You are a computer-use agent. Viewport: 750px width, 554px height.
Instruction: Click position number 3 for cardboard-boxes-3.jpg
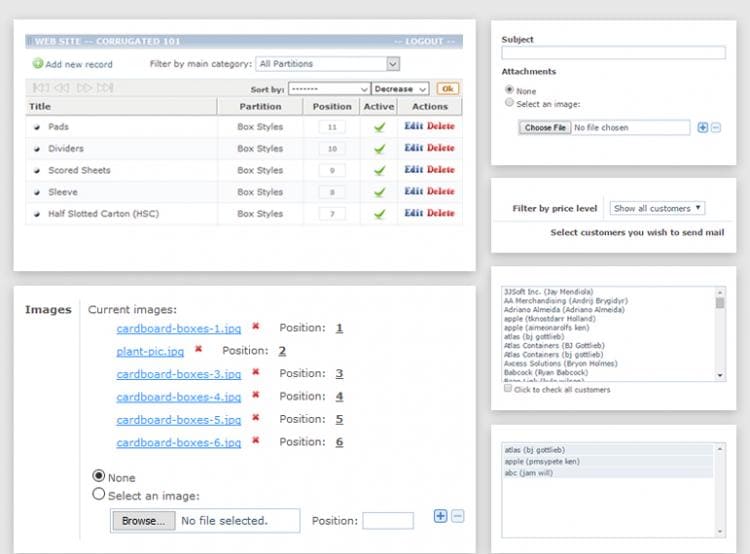(339, 373)
